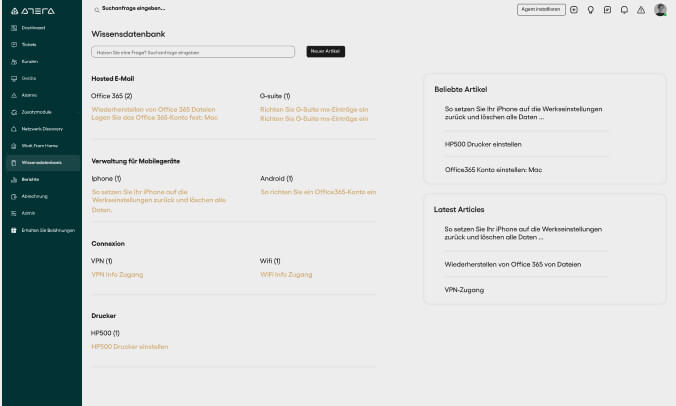Open the VPN-Zugang entry in Latest Articles
The width and height of the screenshot is (676, 406).
[464, 290]
